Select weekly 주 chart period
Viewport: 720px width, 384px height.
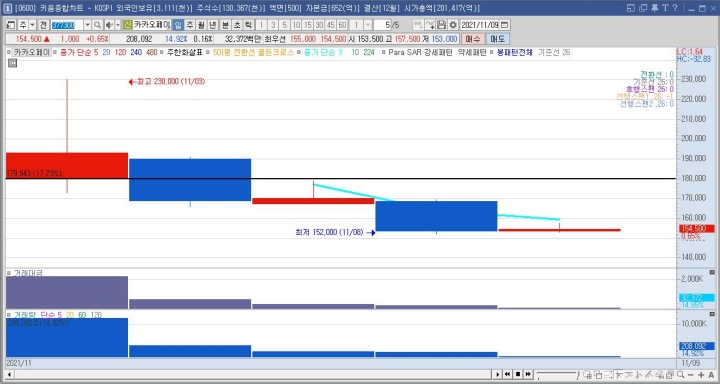point(190,25)
